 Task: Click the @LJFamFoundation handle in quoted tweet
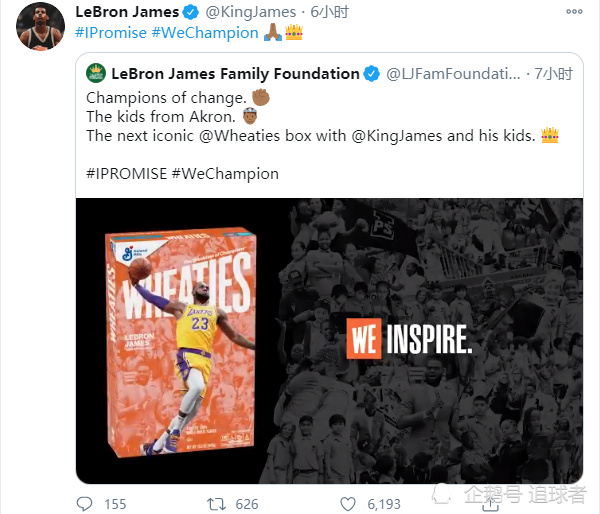[453, 73]
